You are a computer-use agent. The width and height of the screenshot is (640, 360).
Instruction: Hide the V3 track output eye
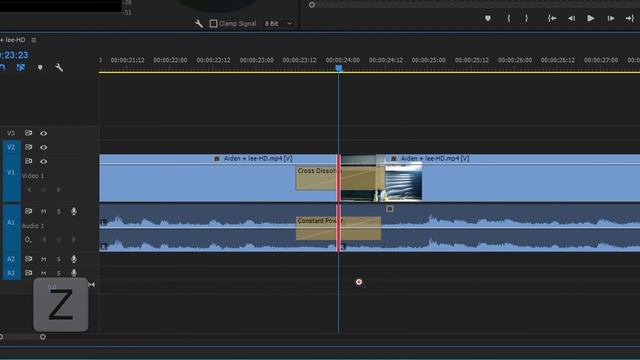[44, 133]
